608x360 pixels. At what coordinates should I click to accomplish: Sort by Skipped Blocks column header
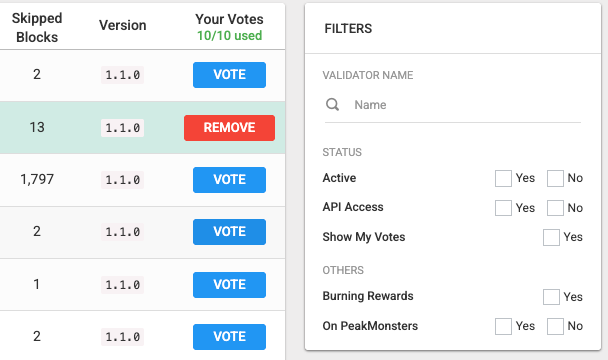click(x=37, y=28)
